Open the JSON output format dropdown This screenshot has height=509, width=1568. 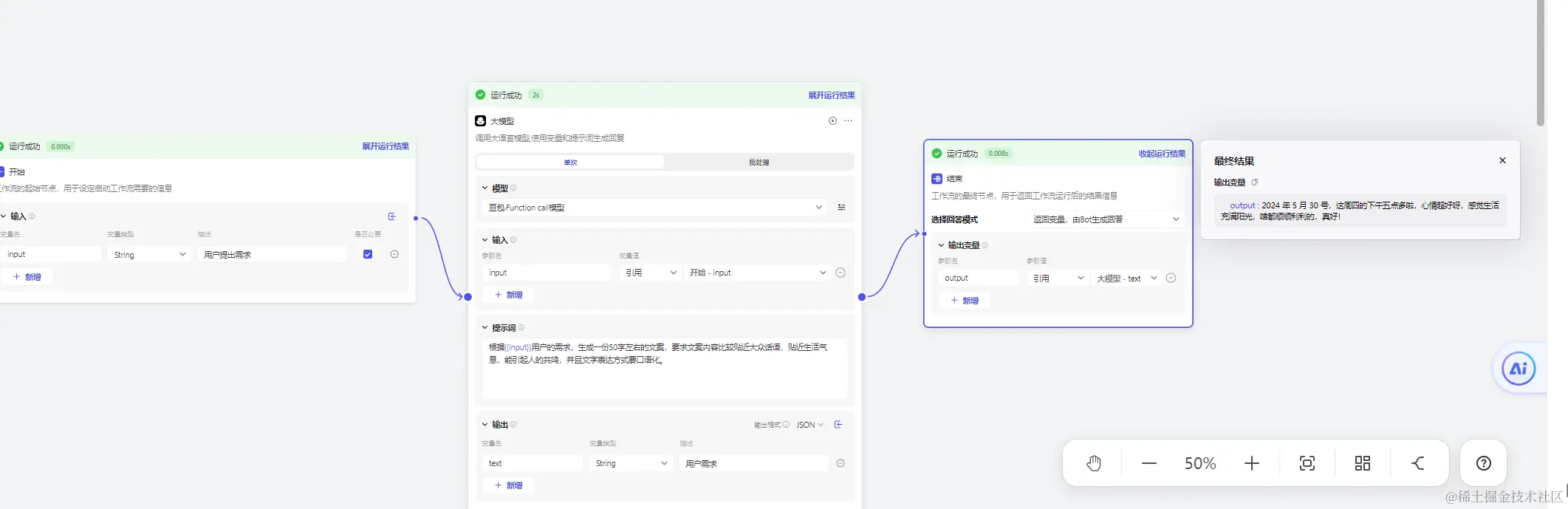(x=809, y=425)
